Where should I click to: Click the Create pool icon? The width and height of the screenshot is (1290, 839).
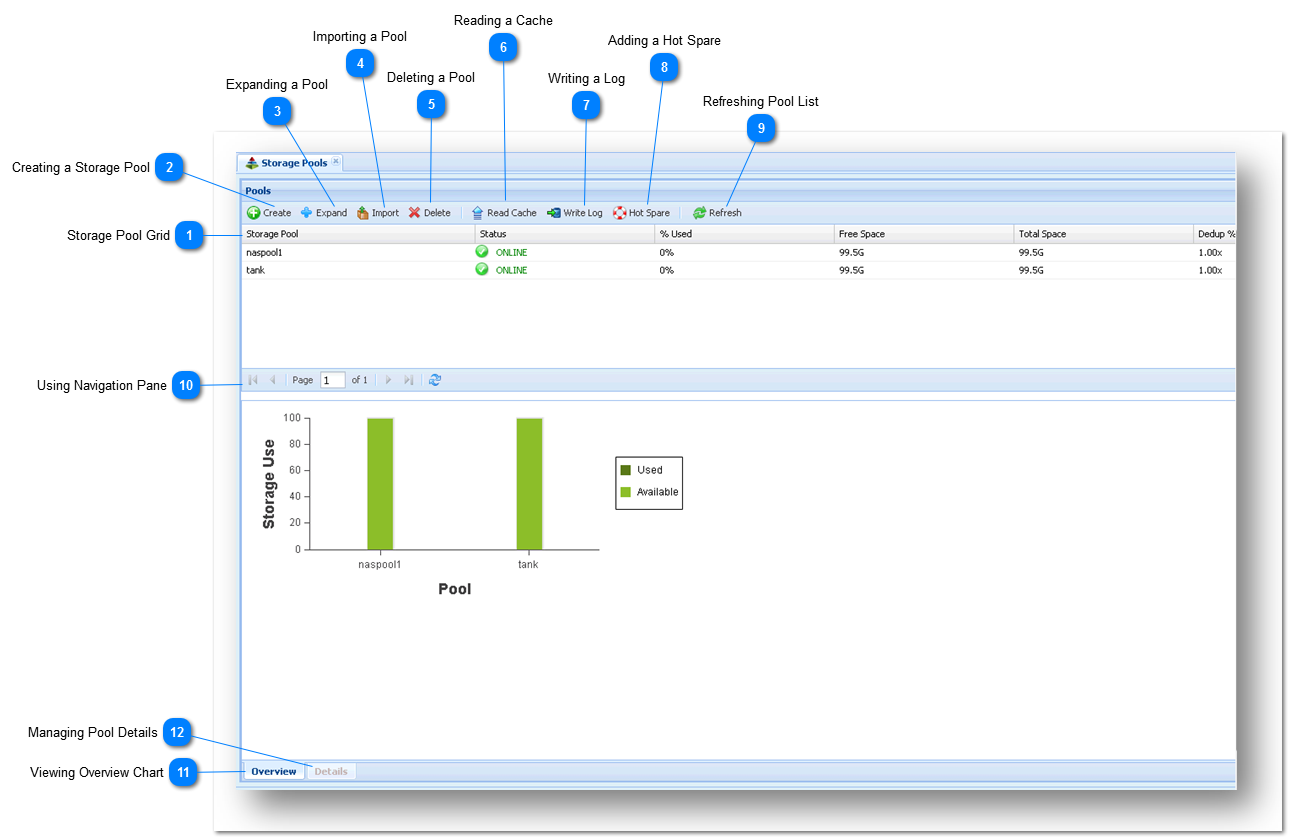tap(255, 212)
